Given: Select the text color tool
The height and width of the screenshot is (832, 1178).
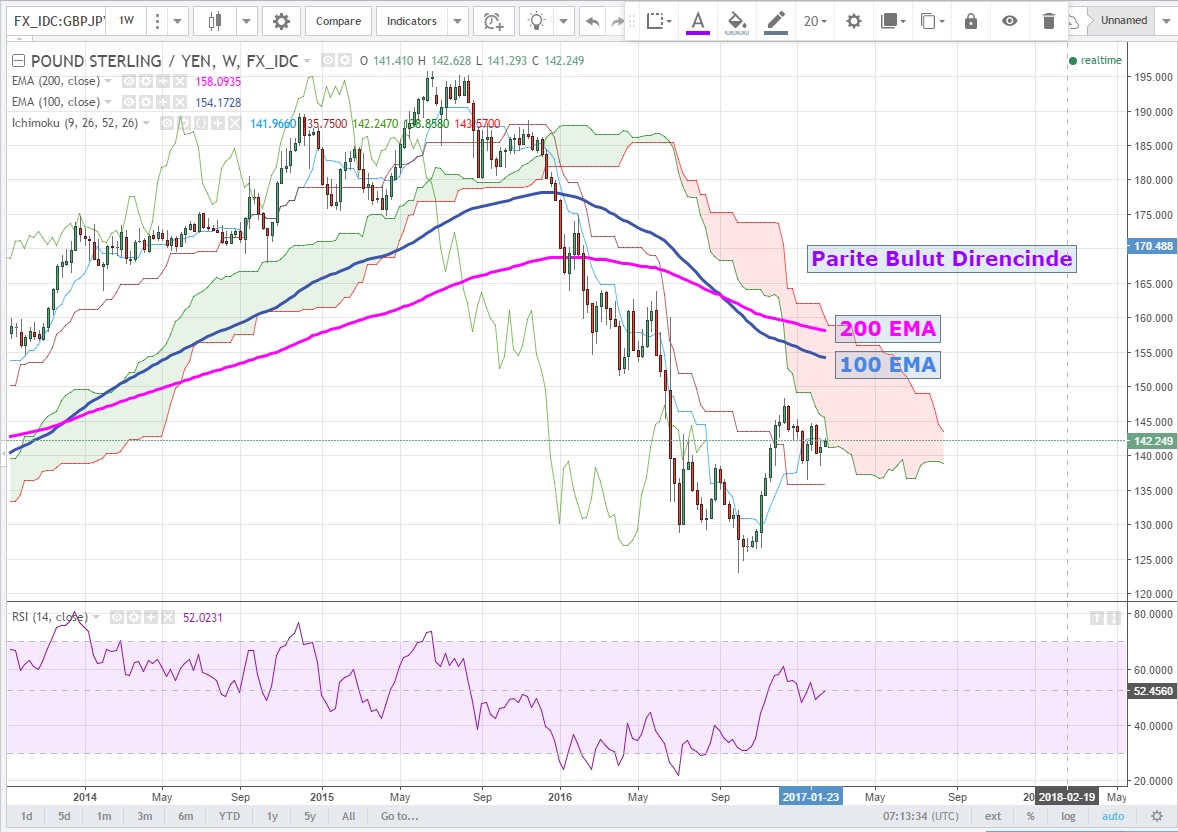Looking at the screenshot, I should coord(698,21).
